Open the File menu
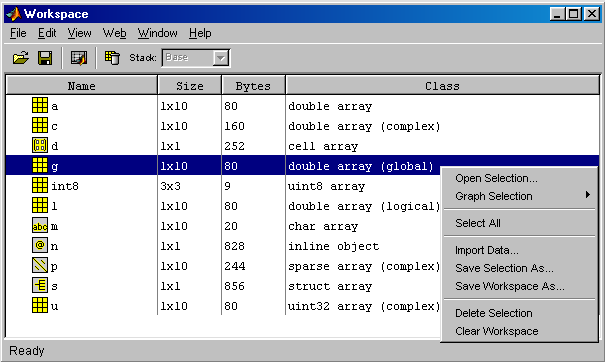Viewport: 605px width, 362px height. tap(18, 33)
